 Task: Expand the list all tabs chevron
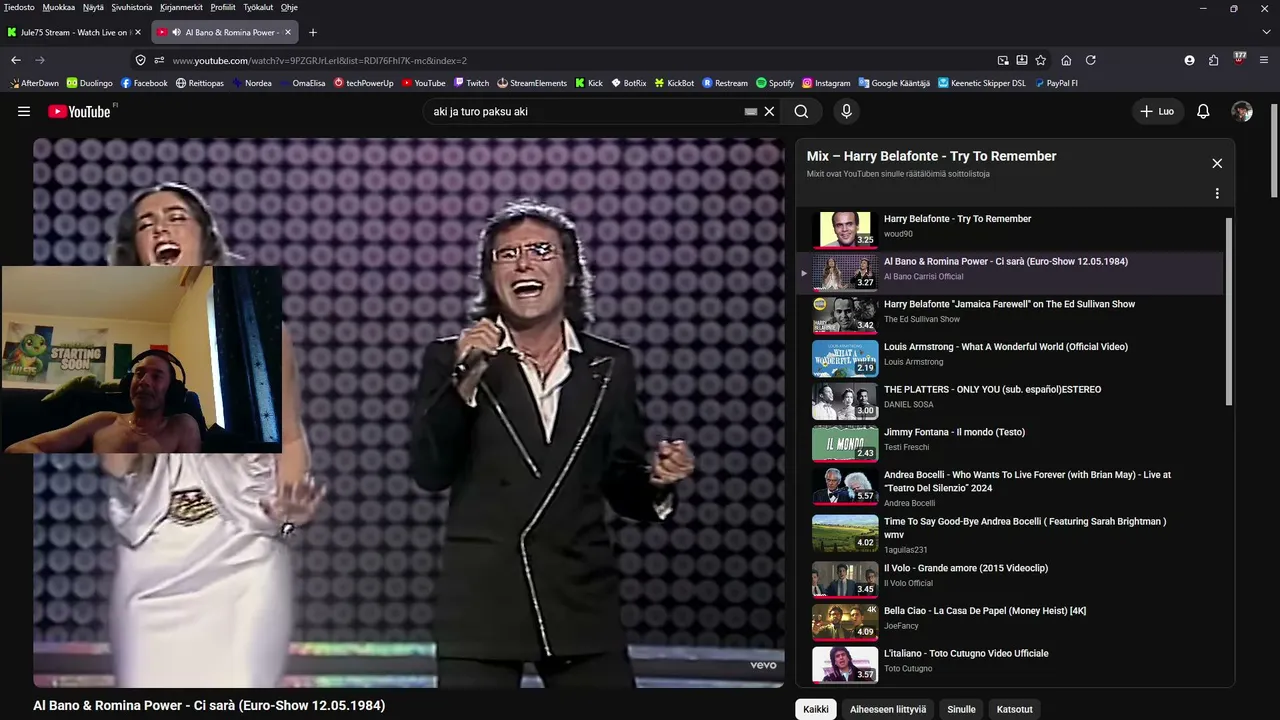1266,32
